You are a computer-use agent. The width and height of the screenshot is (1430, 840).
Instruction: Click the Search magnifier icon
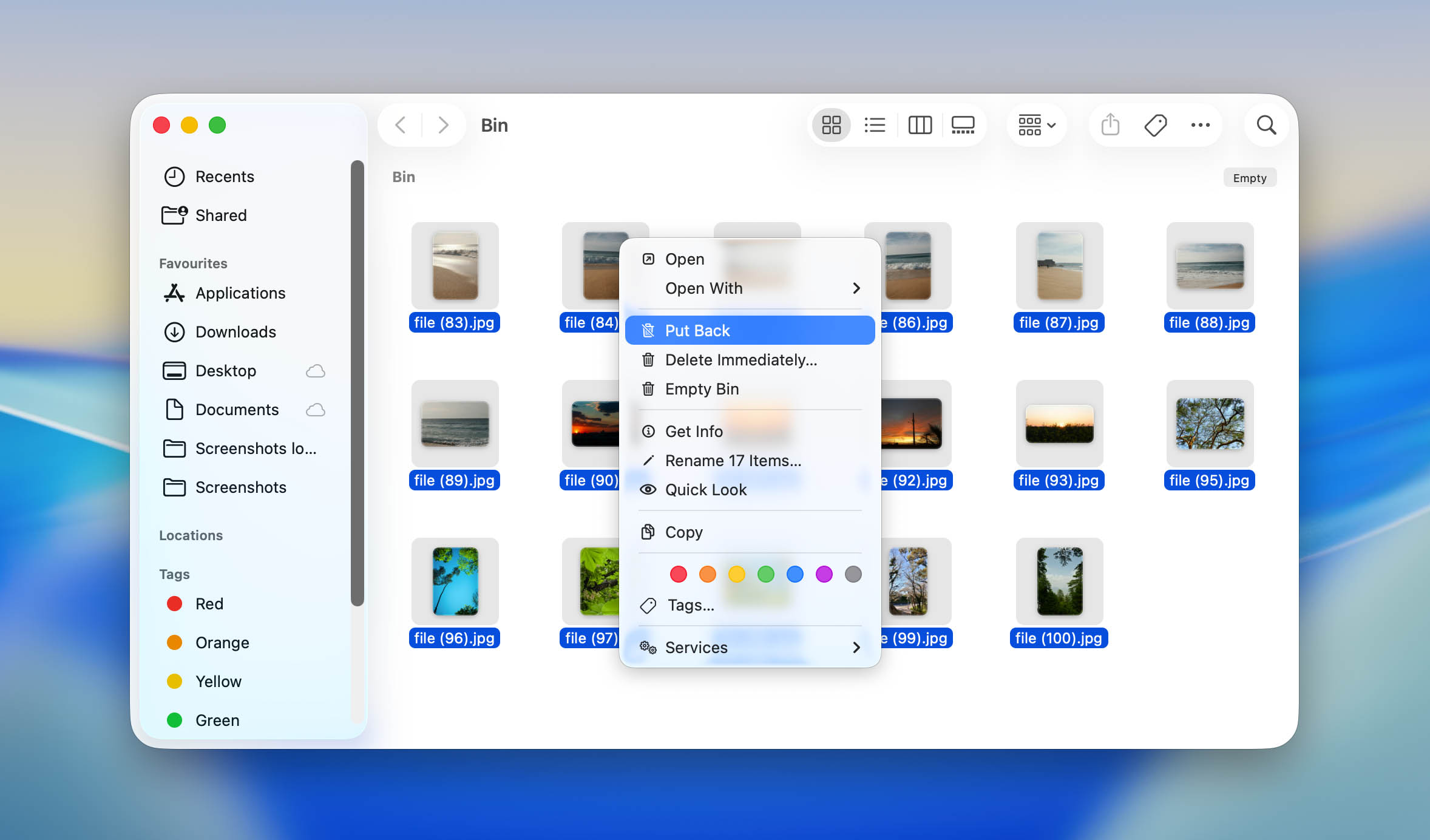point(1266,126)
